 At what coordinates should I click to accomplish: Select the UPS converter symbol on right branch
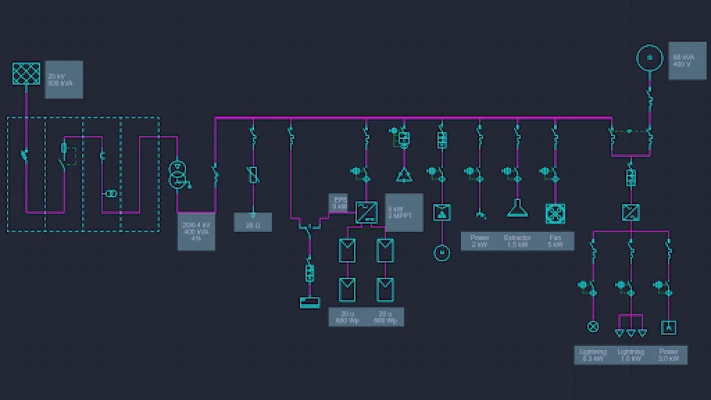[631, 213]
